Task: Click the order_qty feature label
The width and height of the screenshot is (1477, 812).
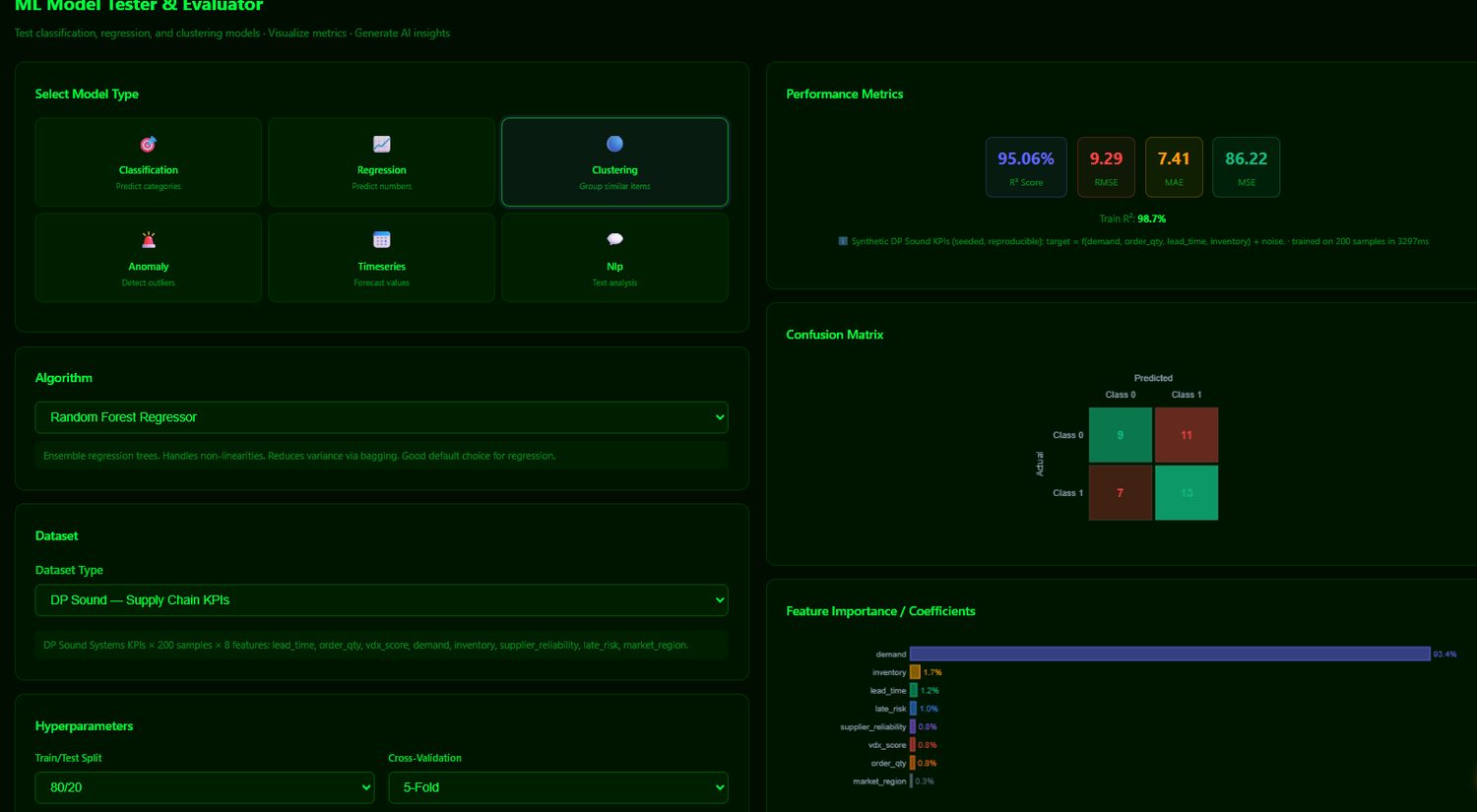Action: click(888, 763)
